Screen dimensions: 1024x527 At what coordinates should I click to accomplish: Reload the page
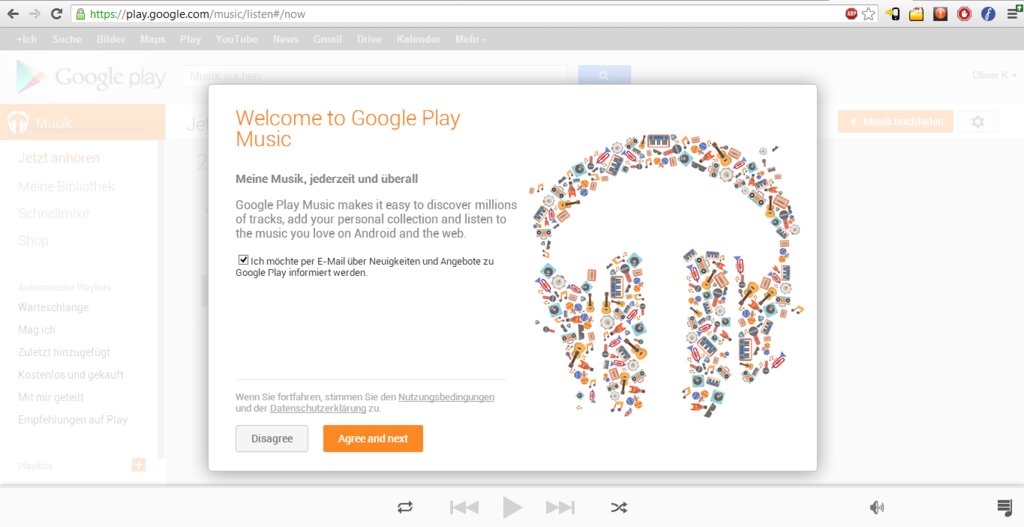coord(57,14)
